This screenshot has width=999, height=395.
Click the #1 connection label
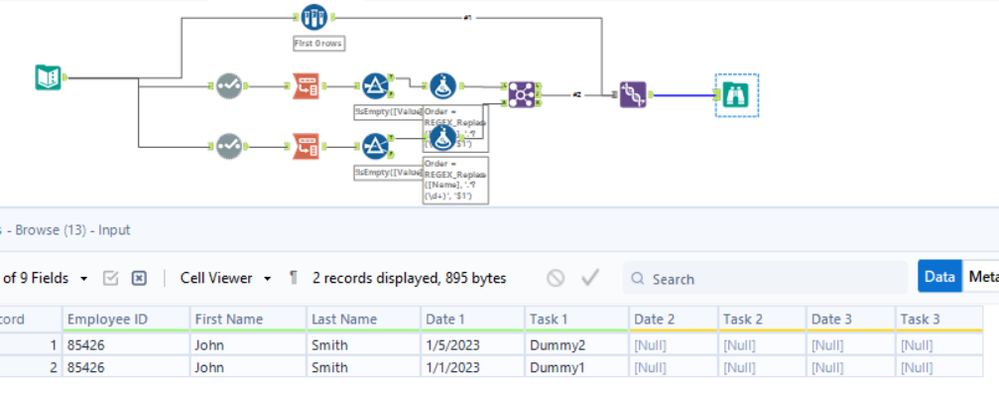pyautogui.click(x=467, y=18)
